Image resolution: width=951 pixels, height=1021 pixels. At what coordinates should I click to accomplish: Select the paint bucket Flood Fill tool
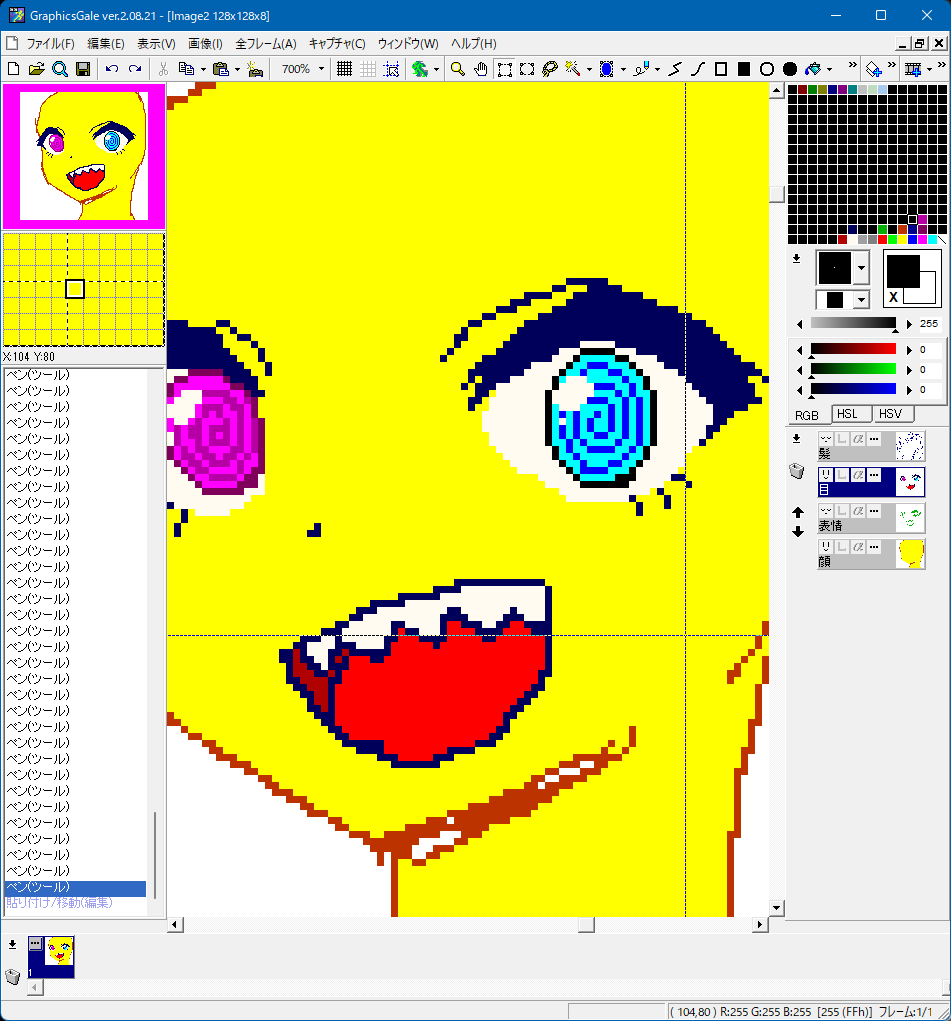pos(813,69)
